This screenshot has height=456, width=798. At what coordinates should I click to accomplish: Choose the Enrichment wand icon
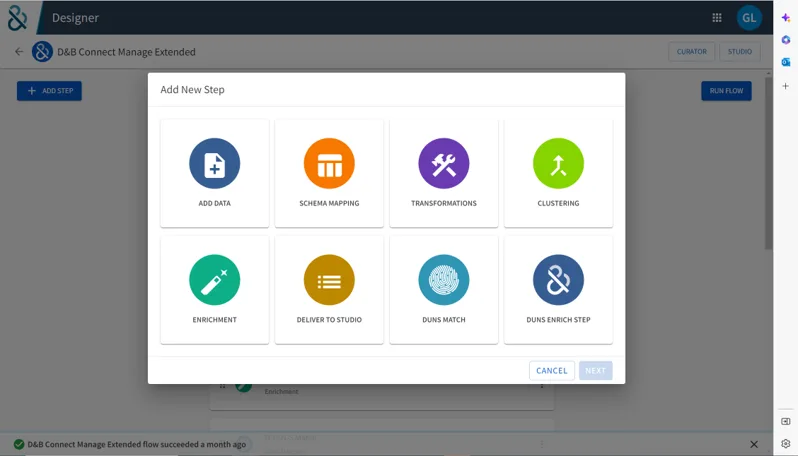214,280
